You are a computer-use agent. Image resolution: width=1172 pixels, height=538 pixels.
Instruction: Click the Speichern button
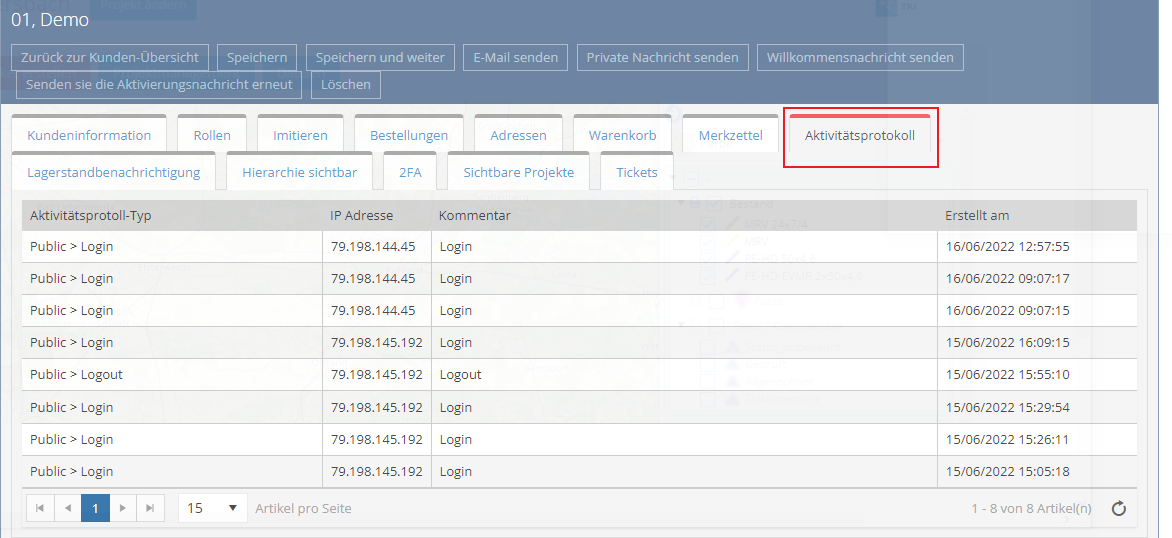[x=257, y=57]
